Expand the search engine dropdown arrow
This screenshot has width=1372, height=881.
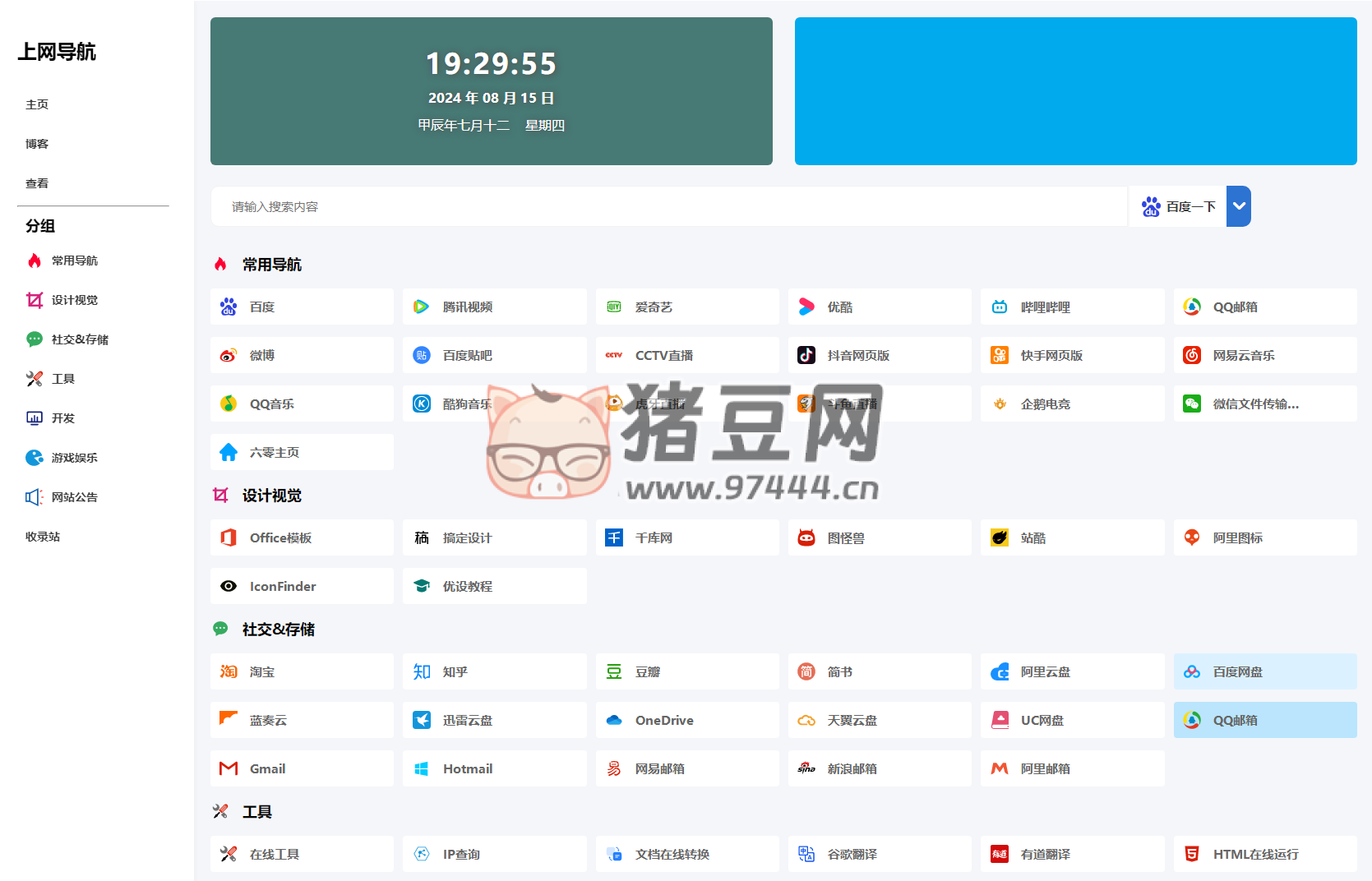tap(1239, 206)
